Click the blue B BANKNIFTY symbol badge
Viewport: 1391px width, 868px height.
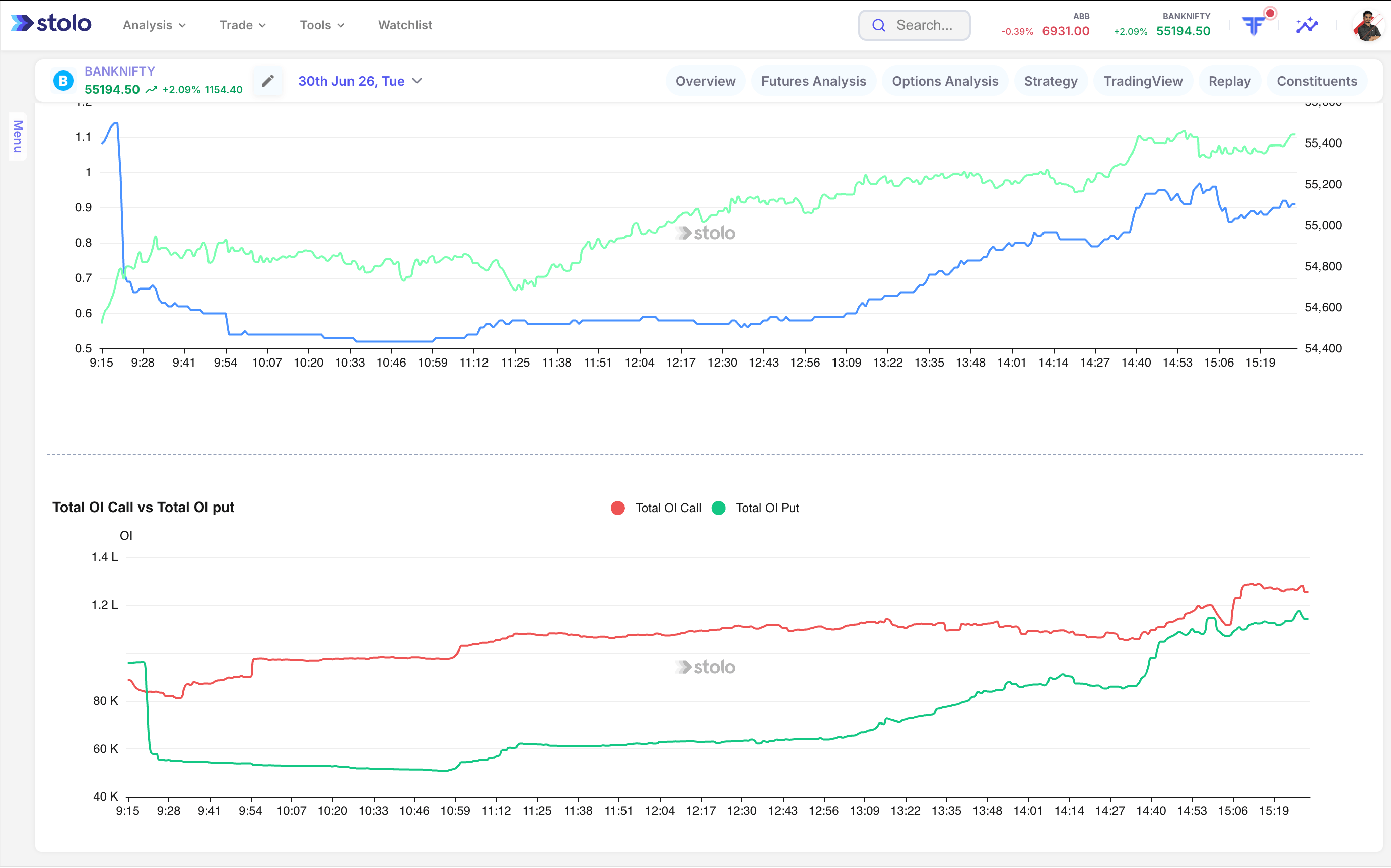click(x=63, y=81)
